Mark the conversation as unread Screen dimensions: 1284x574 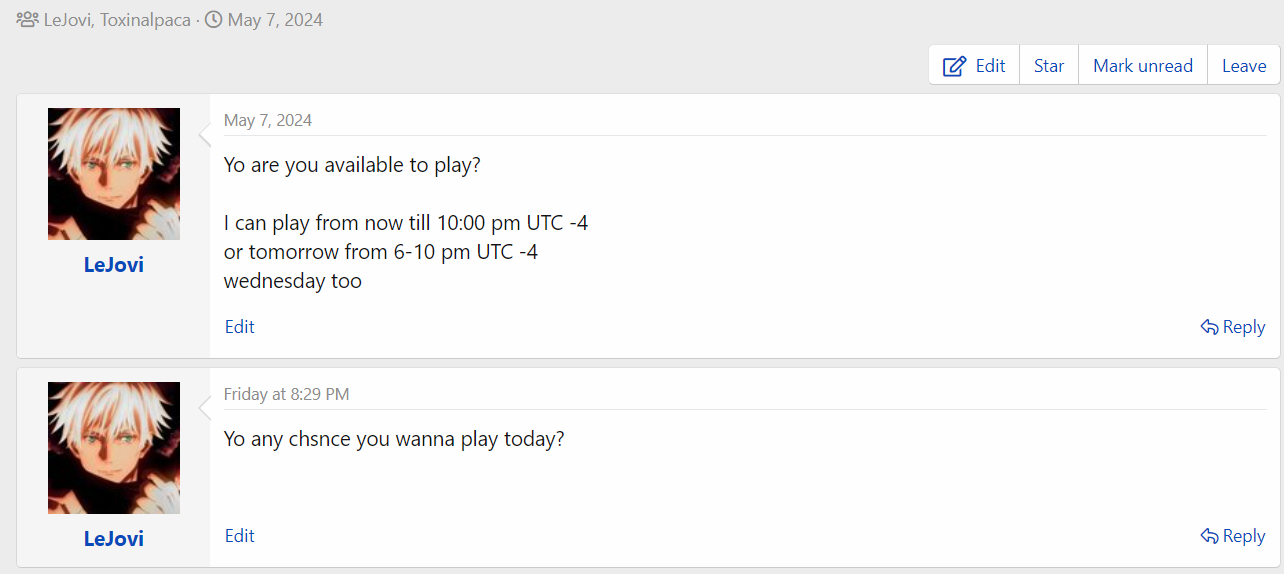(1143, 65)
